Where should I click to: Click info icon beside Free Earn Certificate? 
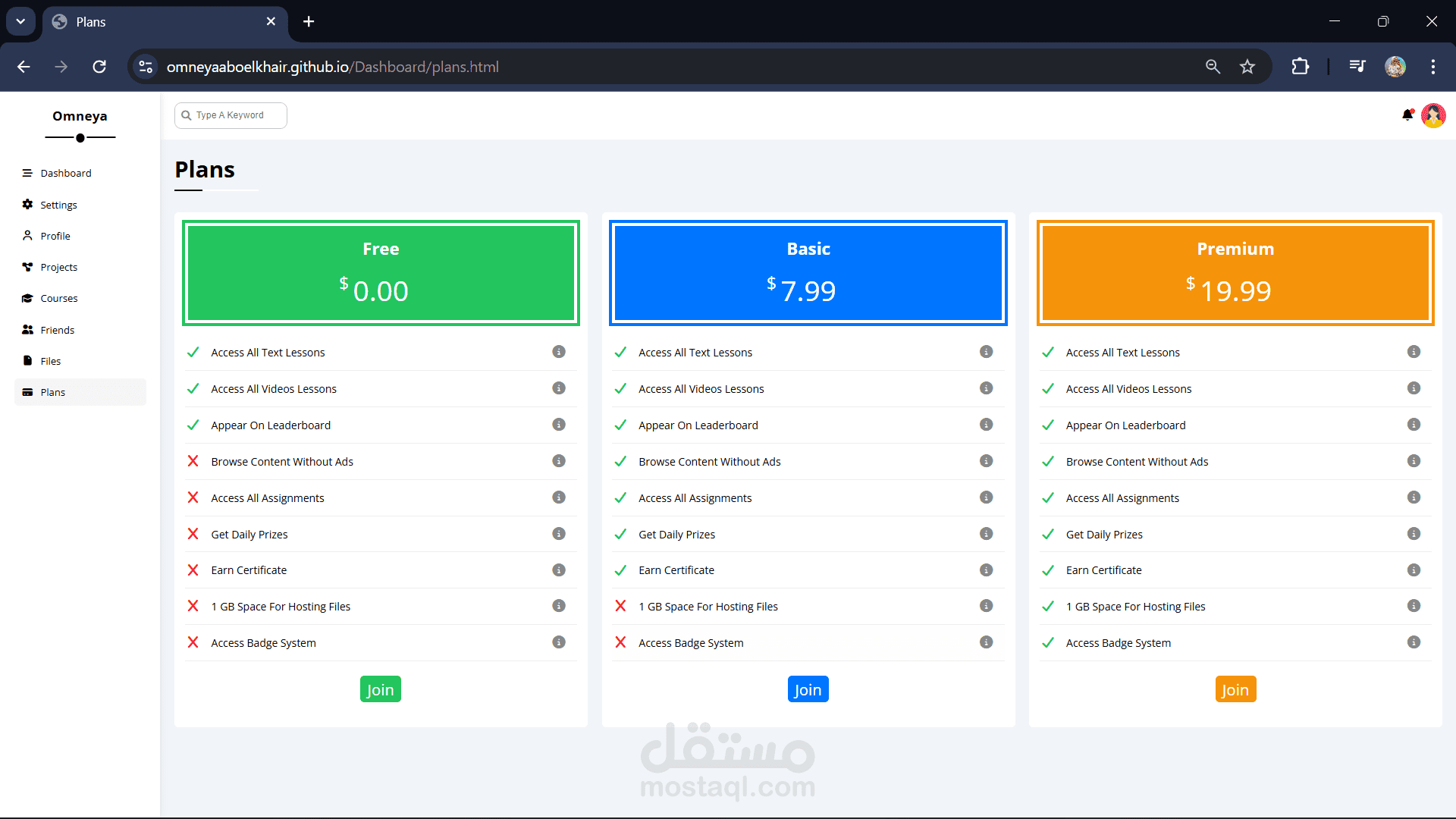(x=559, y=570)
